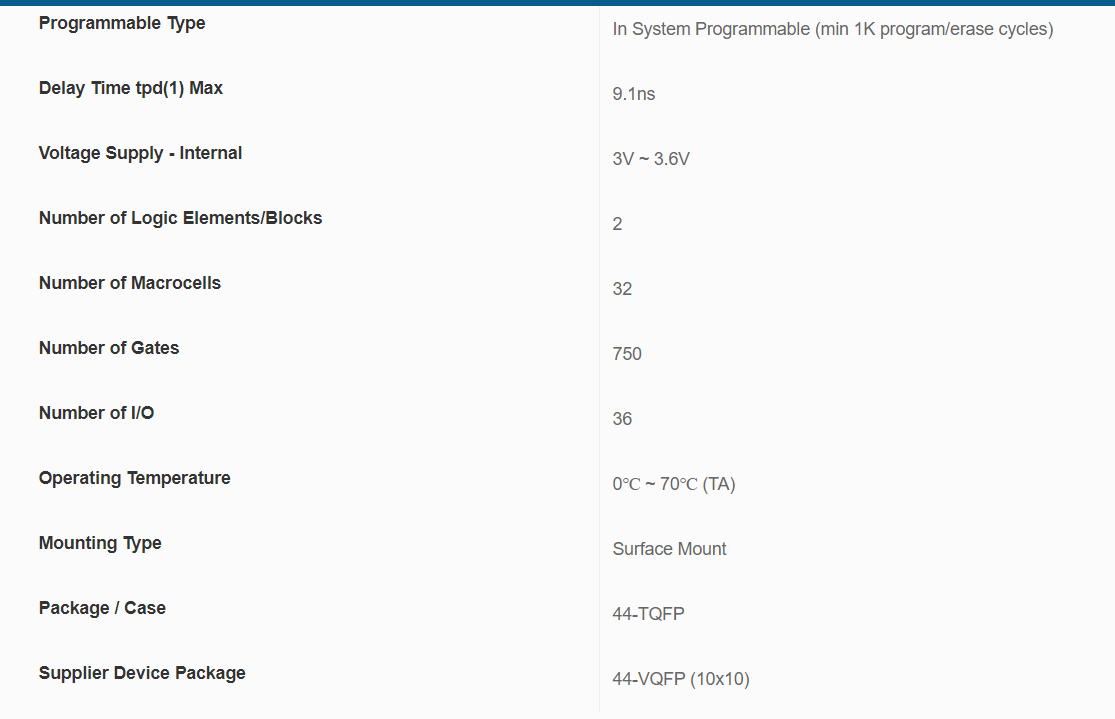Select the Surface Mount value
Screen dimensions: 1115x719
coord(669,549)
